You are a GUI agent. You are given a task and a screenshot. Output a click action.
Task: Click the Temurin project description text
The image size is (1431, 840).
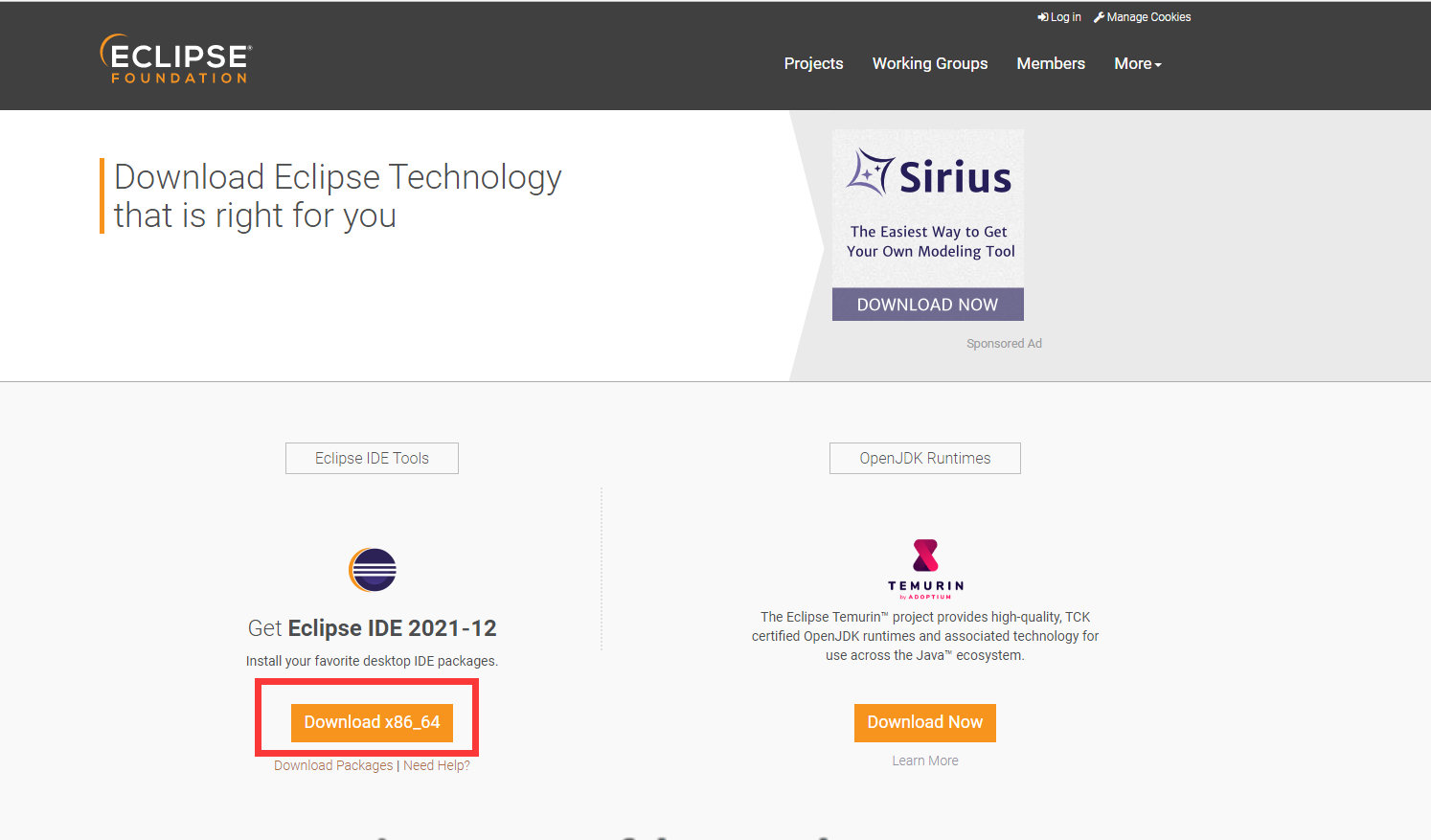point(925,636)
